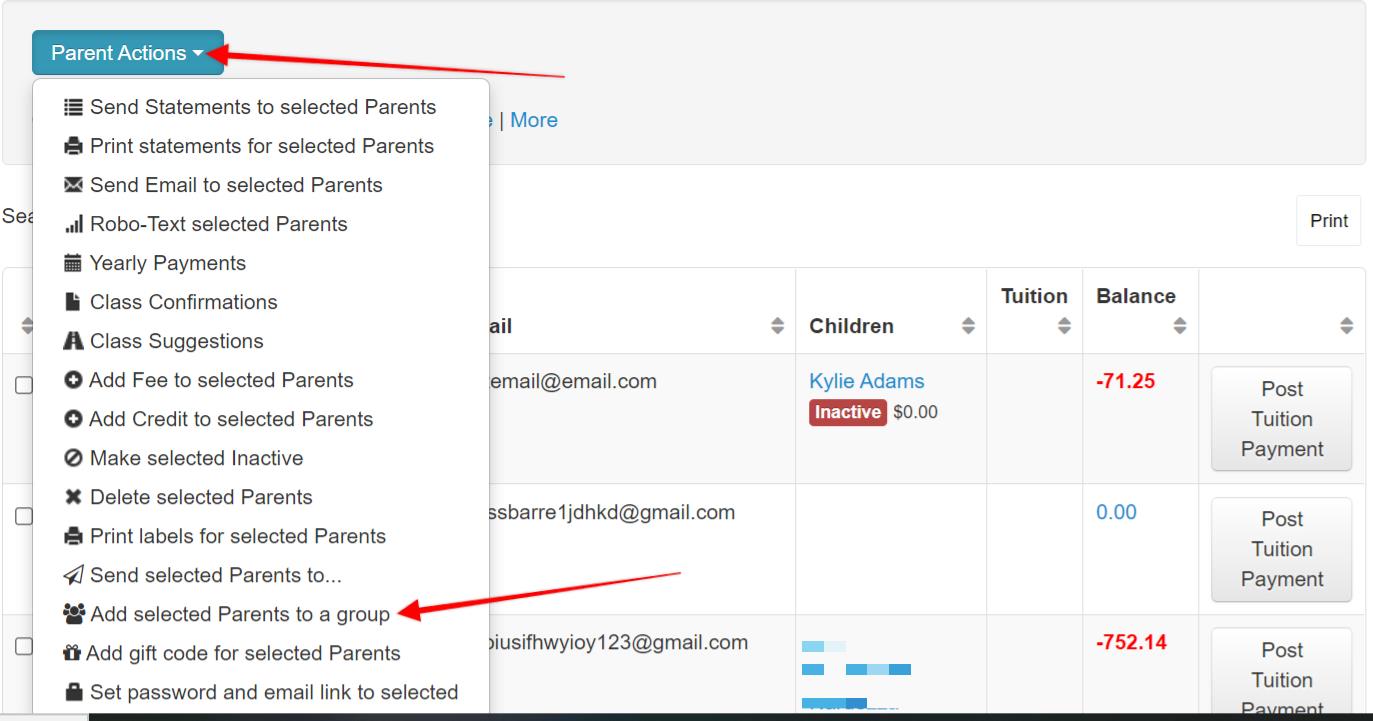Tick the checkbox in the -752.14 balance row
The width and height of the screenshot is (1373, 721).
(23, 647)
